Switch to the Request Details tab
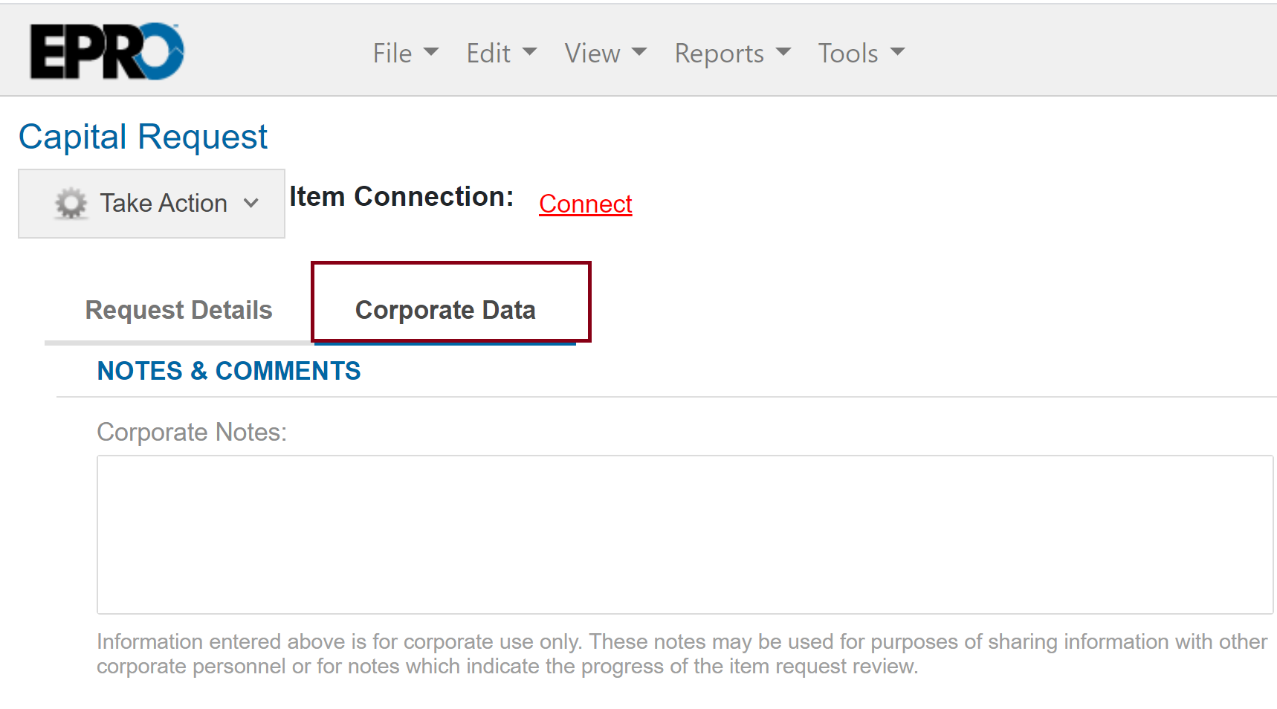1277x709 pixels. (179, 310)
